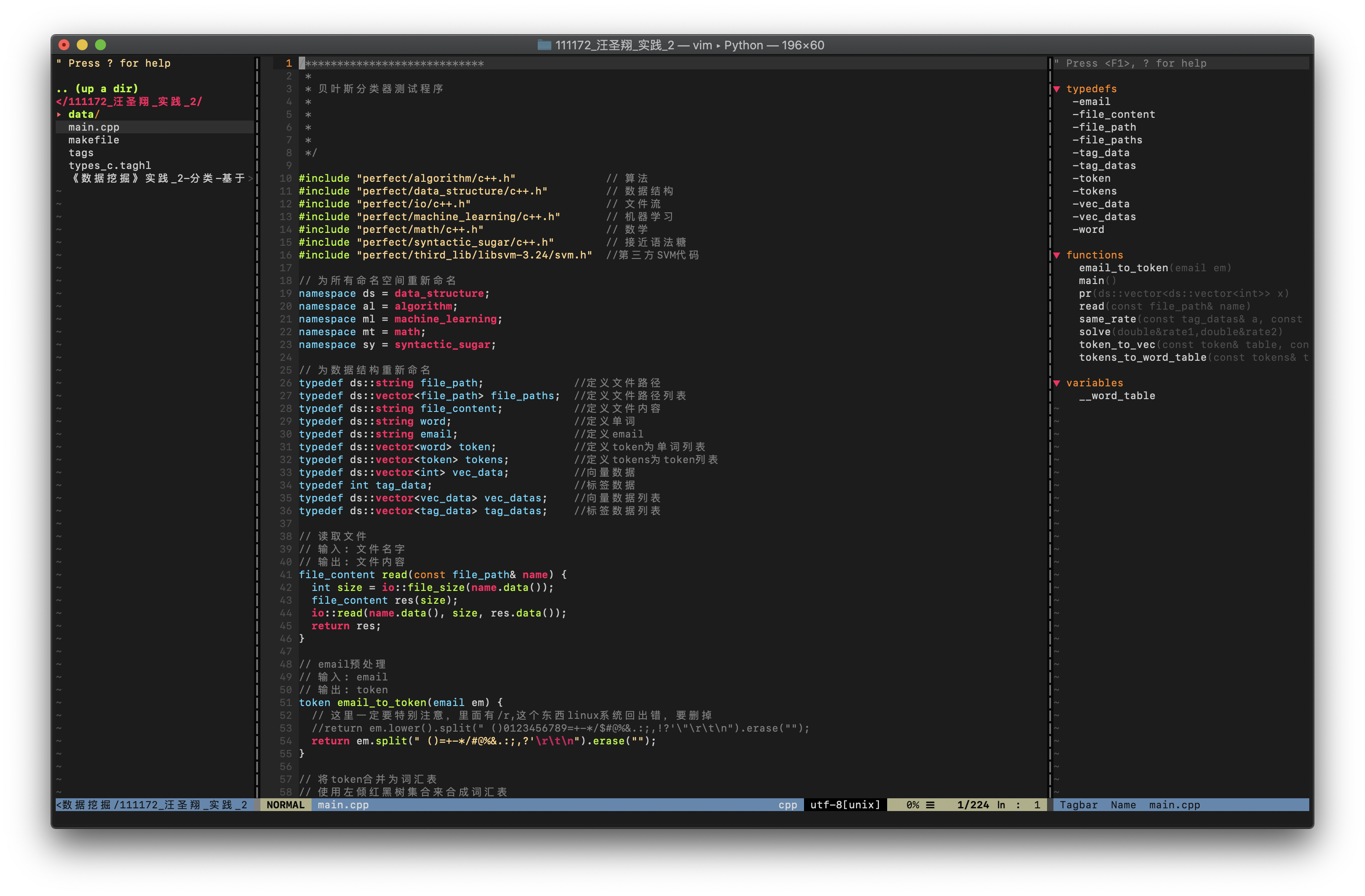Click the cpp filetype label in the status line

pyautogui.click(x=788, y=805)
